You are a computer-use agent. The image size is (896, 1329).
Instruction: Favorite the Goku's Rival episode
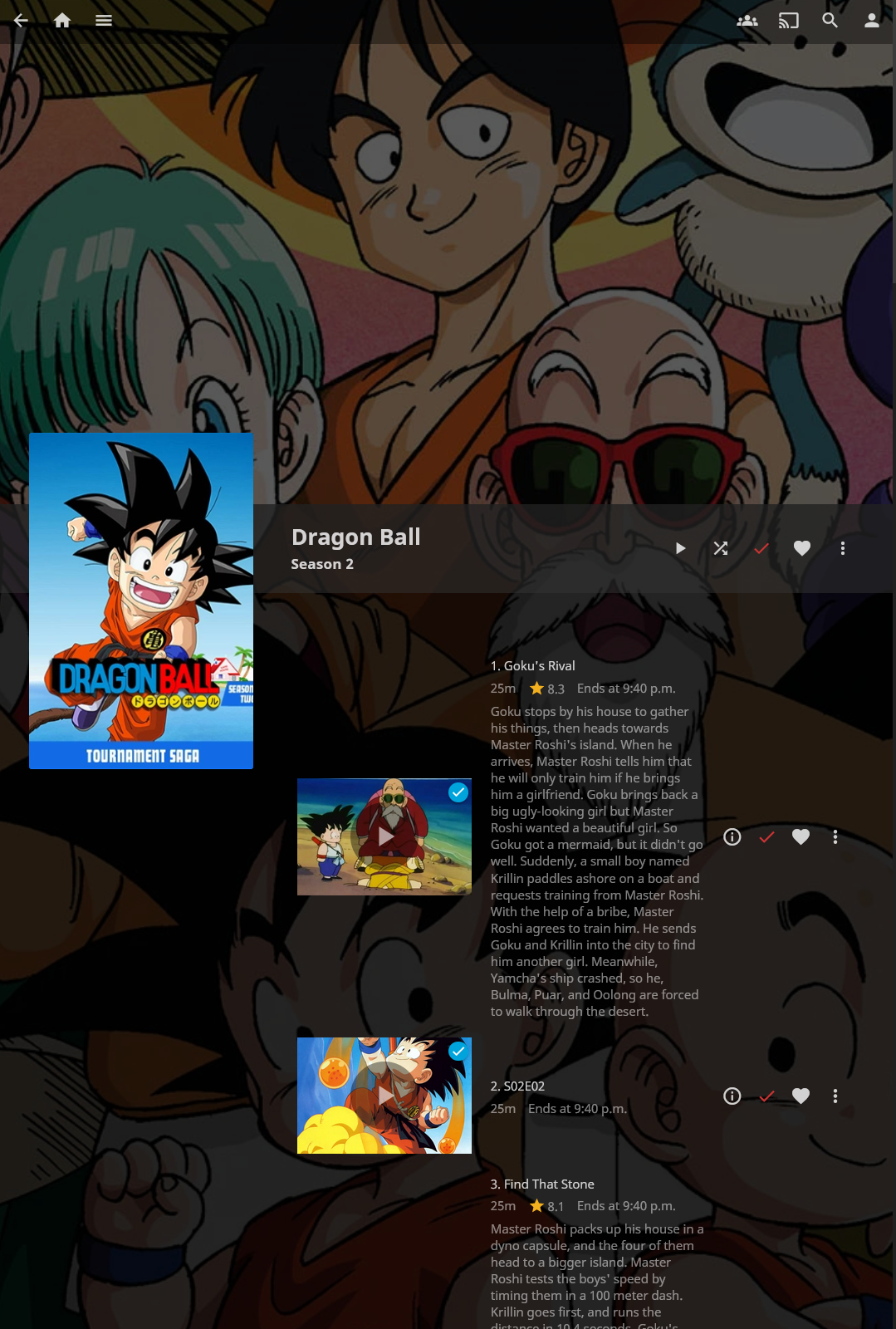pos(801,837)
